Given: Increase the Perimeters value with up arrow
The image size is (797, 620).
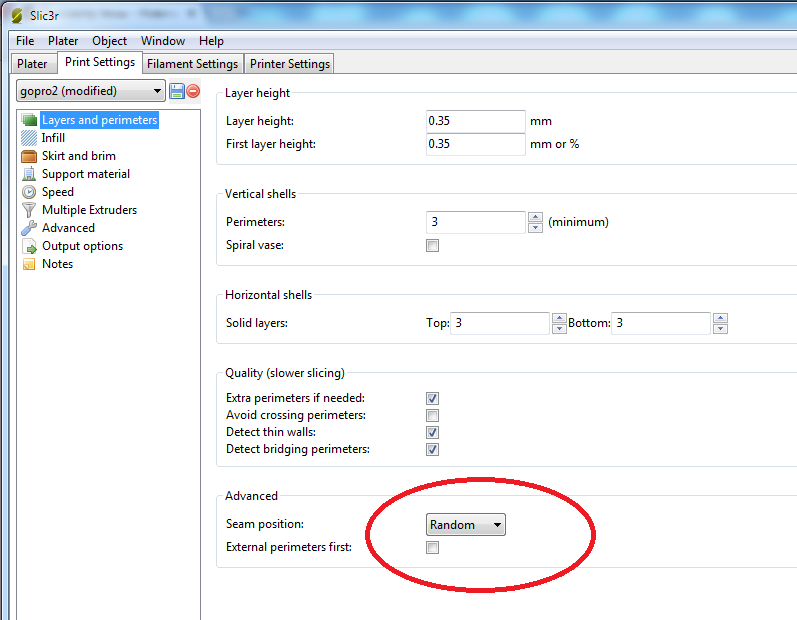Looking at the screenshot, I should [536, 217].
